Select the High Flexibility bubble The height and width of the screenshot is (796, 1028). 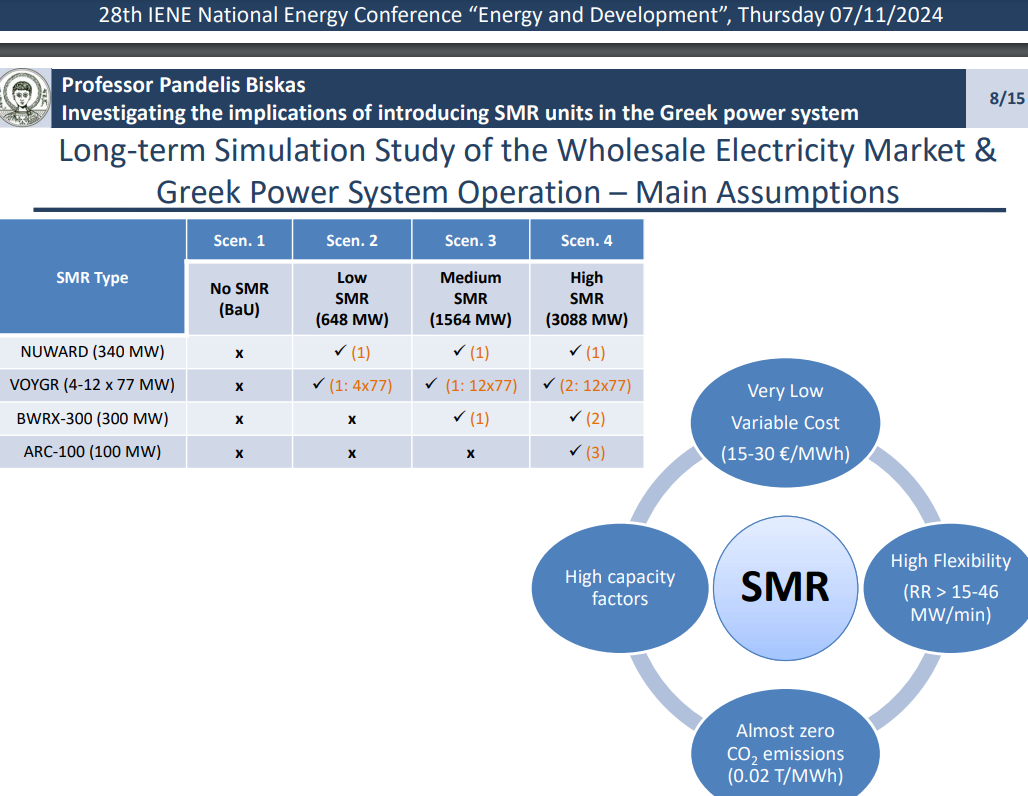[950, 587]
